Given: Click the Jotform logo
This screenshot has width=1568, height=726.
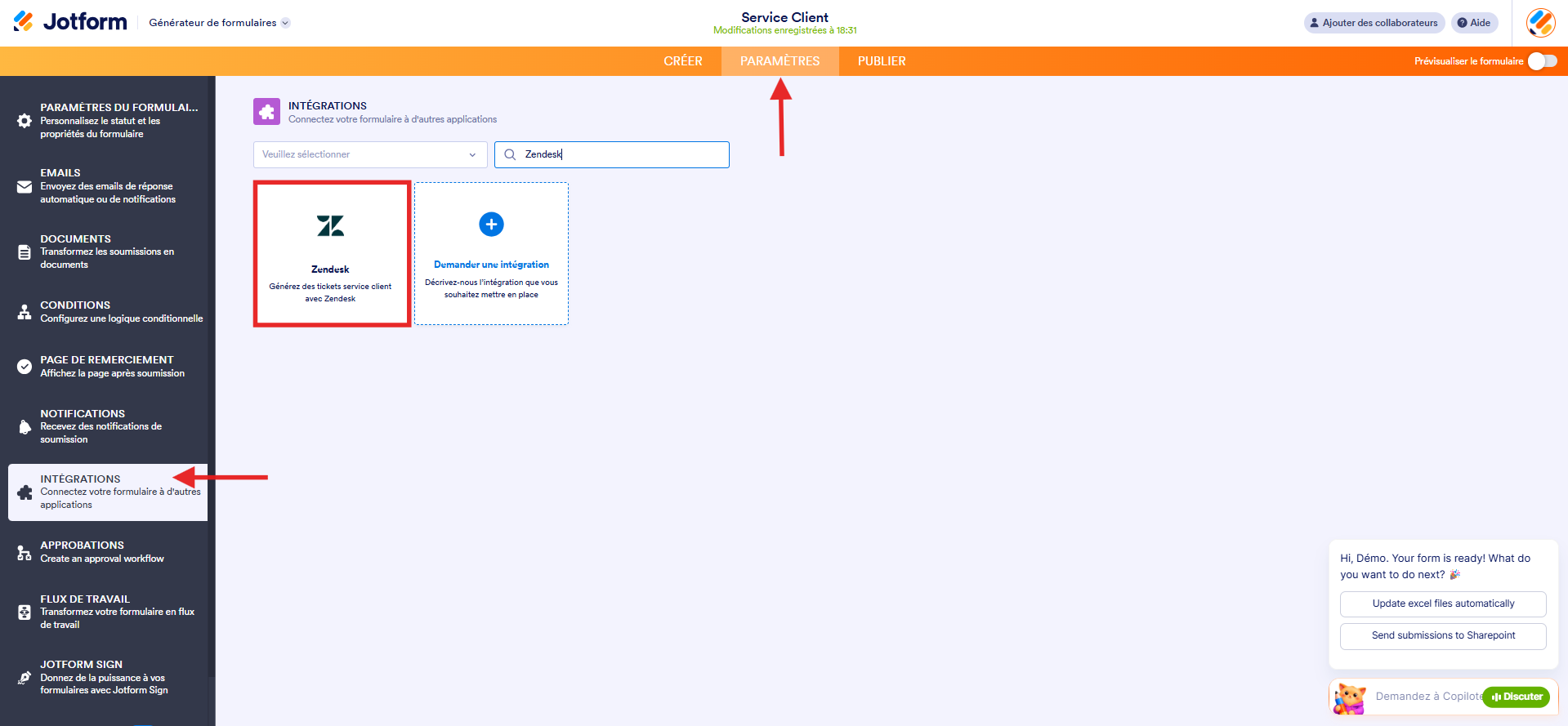Looking at the screenshot, I should tap(70, 22).
